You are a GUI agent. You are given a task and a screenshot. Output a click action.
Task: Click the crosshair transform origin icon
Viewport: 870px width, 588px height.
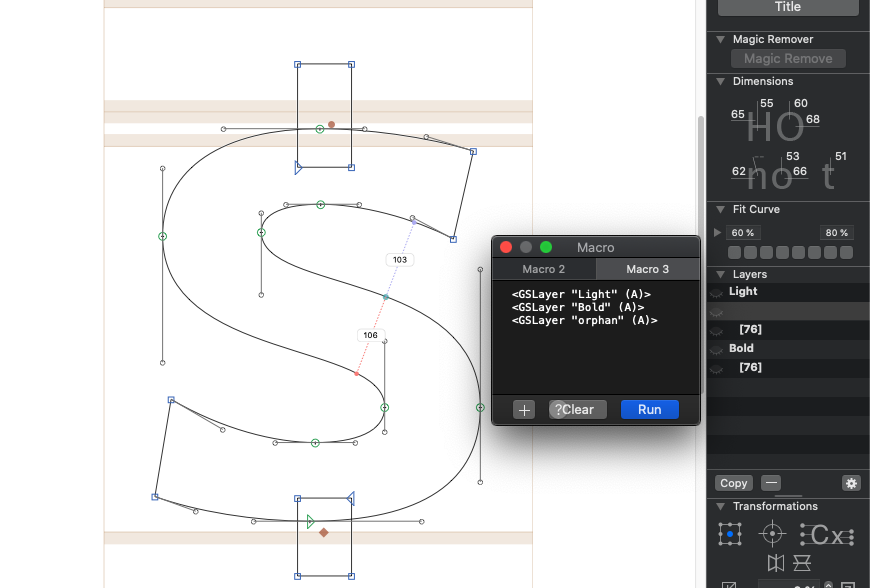click(x=772, y=535)
